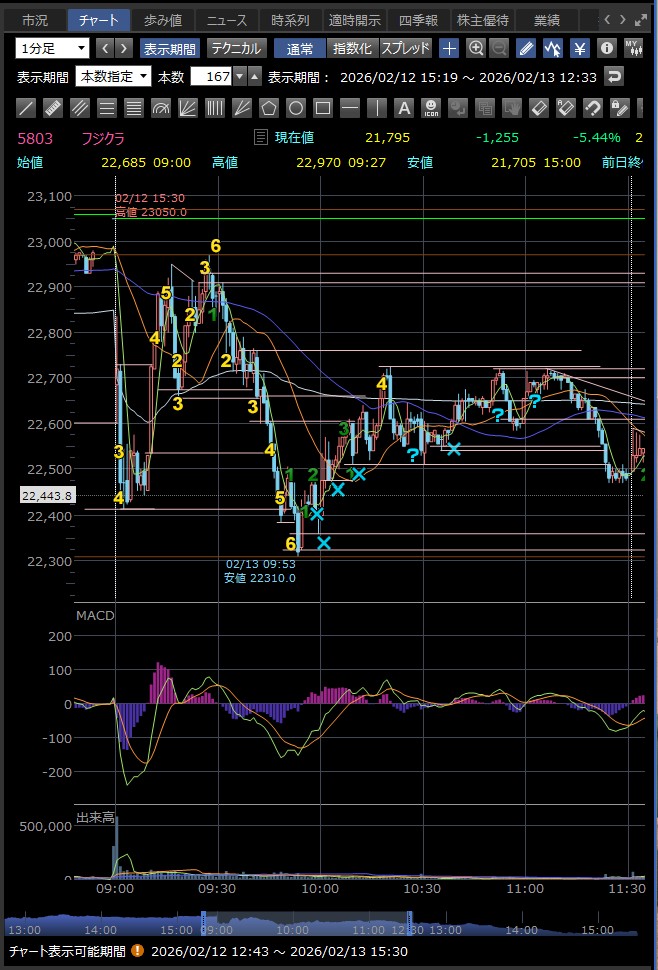Screen dimensions: 658x970
Task: Click the 表示期間 button
Action: (x=169, y=48)
